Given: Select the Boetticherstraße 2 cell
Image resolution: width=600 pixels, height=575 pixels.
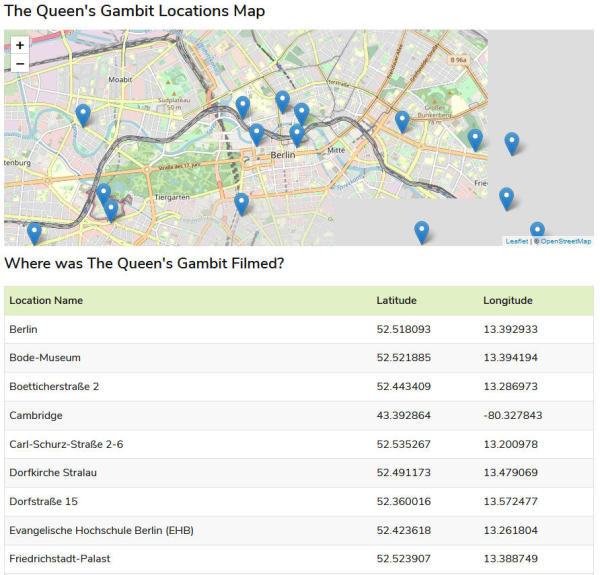Looking at the screenshot, I should pos(54,386).
